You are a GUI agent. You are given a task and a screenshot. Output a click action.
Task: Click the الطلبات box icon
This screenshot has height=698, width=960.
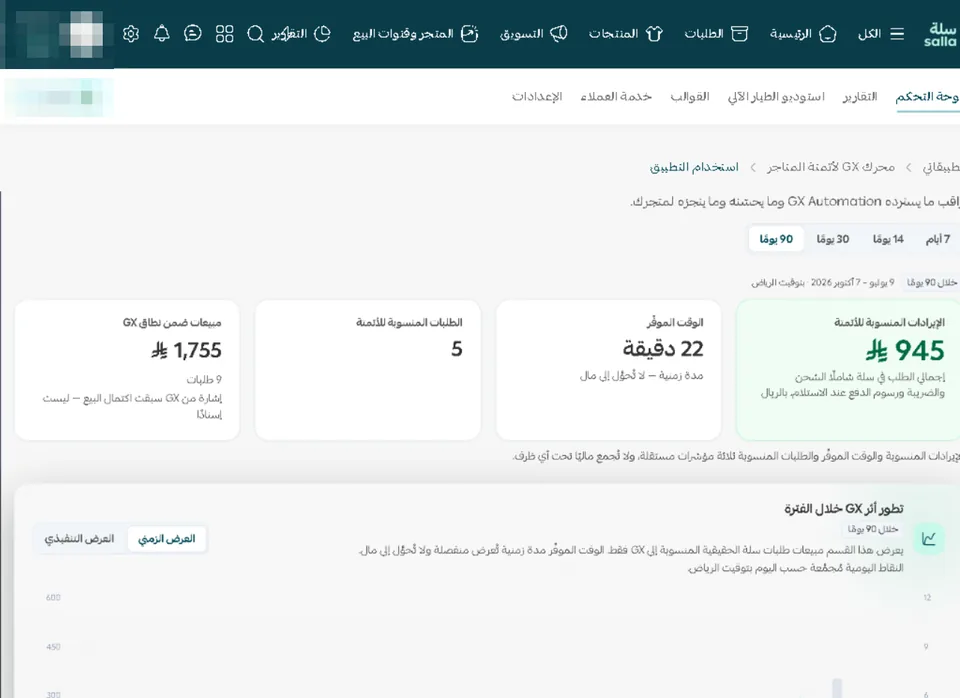point(740,34)
